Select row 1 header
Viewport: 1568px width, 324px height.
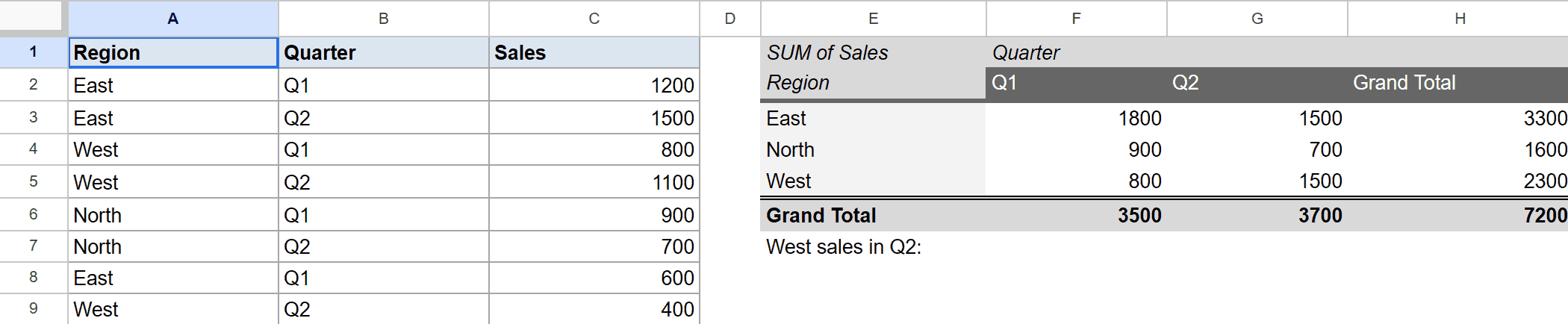(34, 52)
